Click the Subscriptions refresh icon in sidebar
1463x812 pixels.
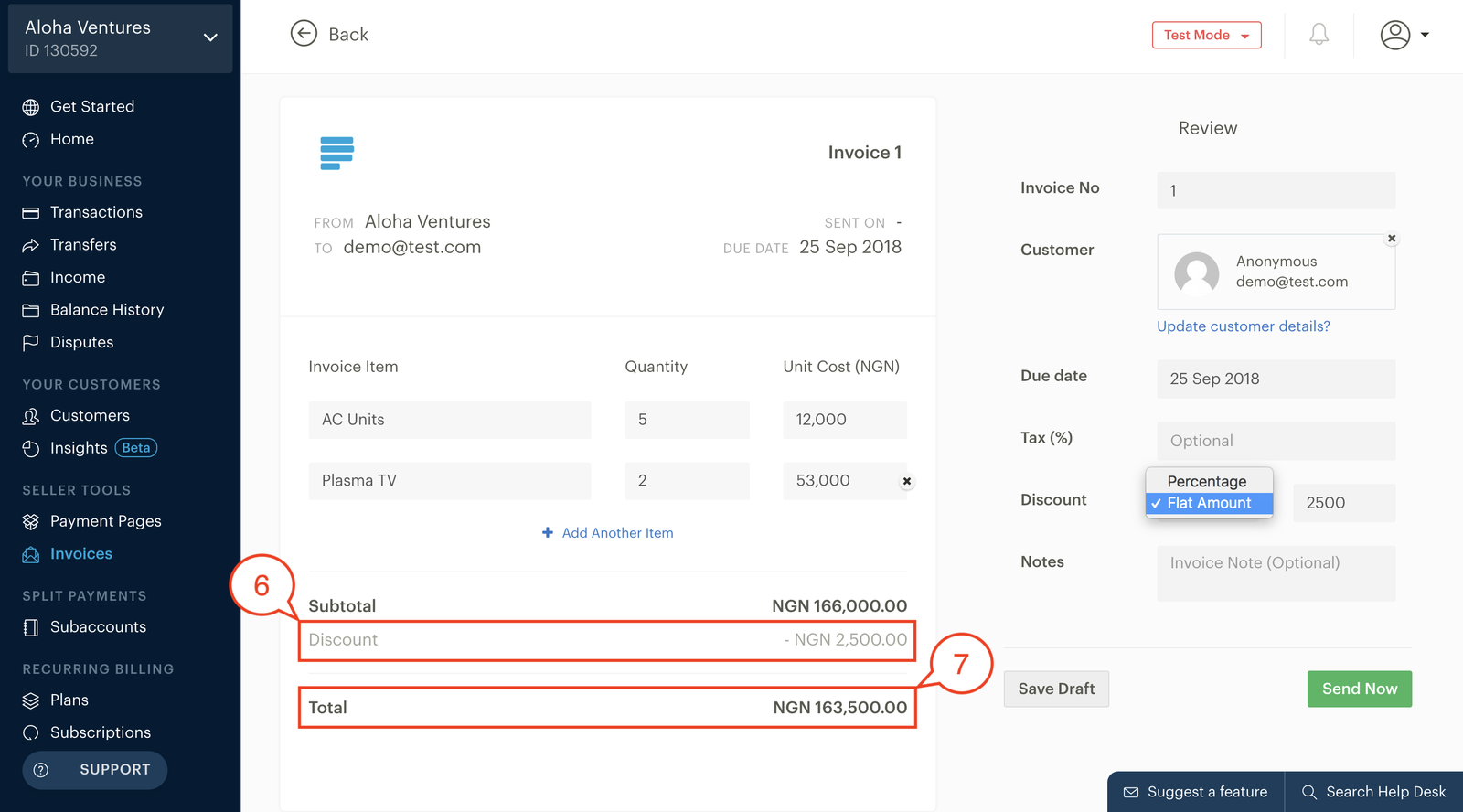[x=31, y=732]
